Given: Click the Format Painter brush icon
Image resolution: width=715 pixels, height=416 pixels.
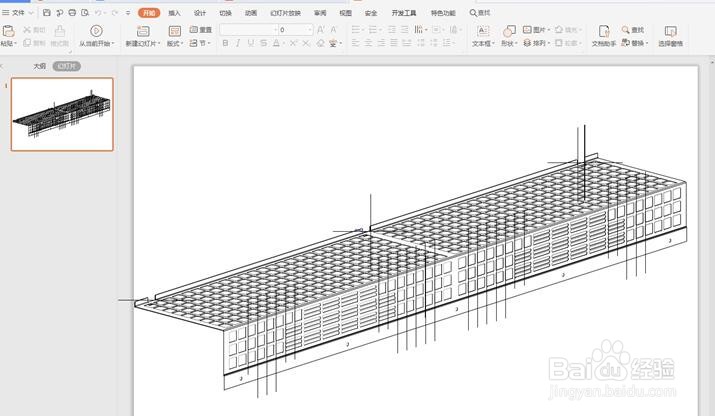Looking at the screenshot, I should [59, 31].
